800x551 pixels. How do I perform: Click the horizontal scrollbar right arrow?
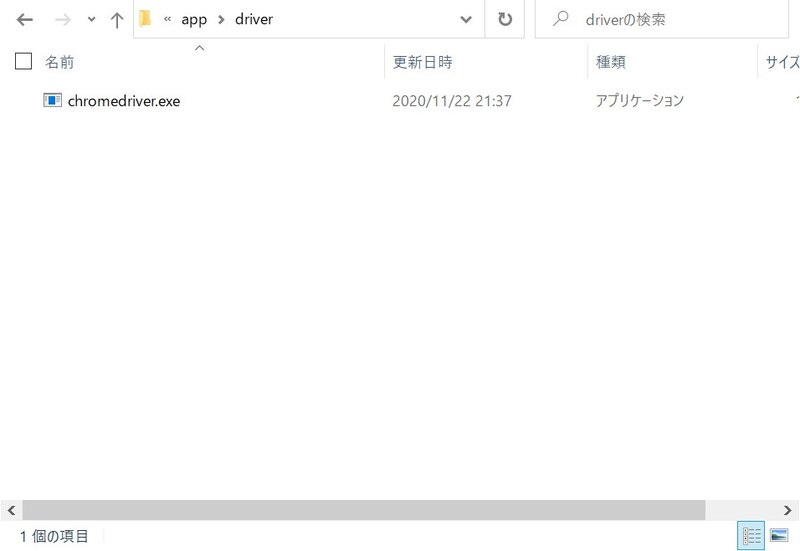(x=788, y=509)
